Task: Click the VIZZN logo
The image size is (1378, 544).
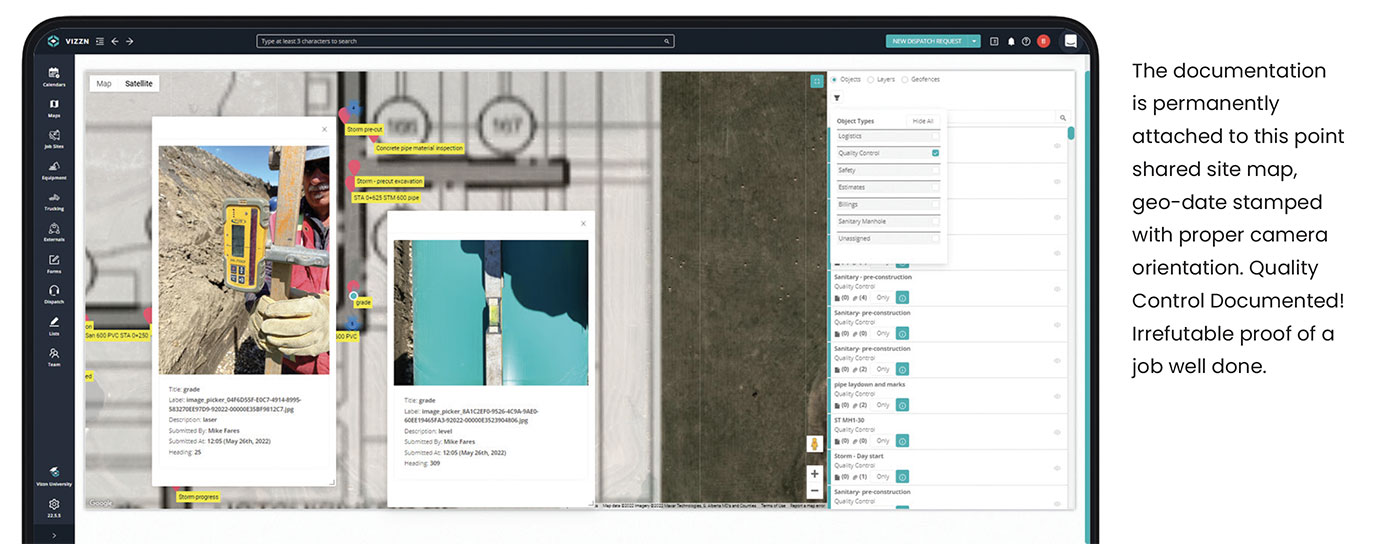Action: tap(70, 41)
